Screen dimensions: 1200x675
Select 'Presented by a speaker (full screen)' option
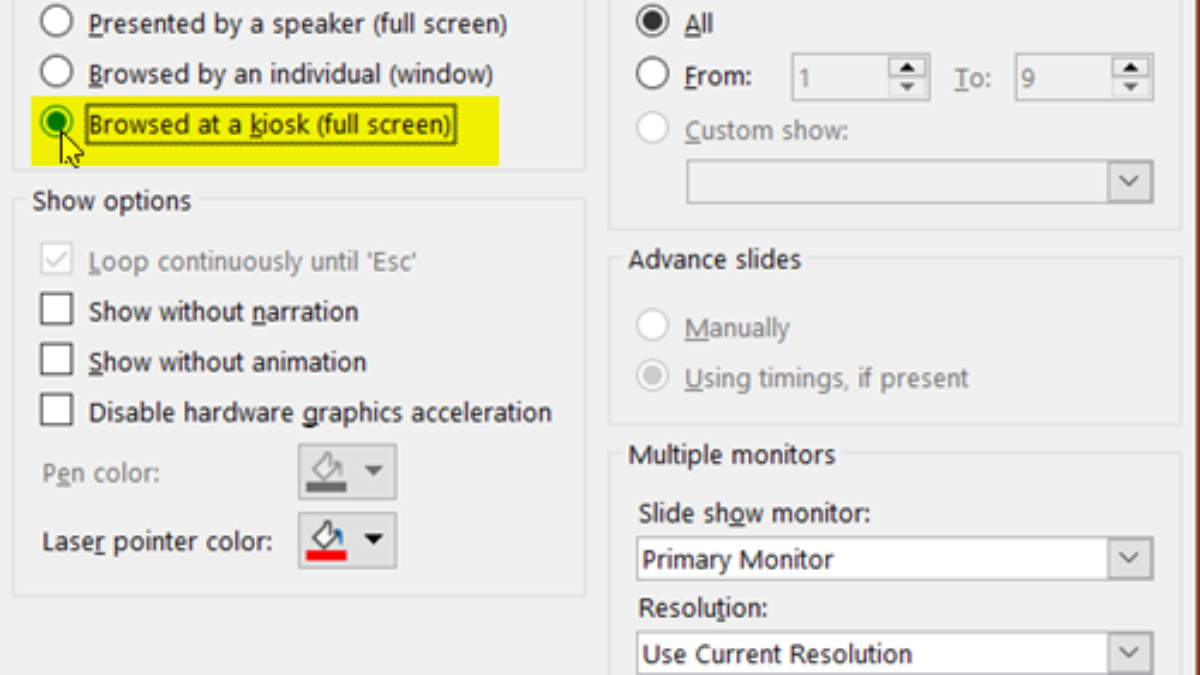coord(57,22)
